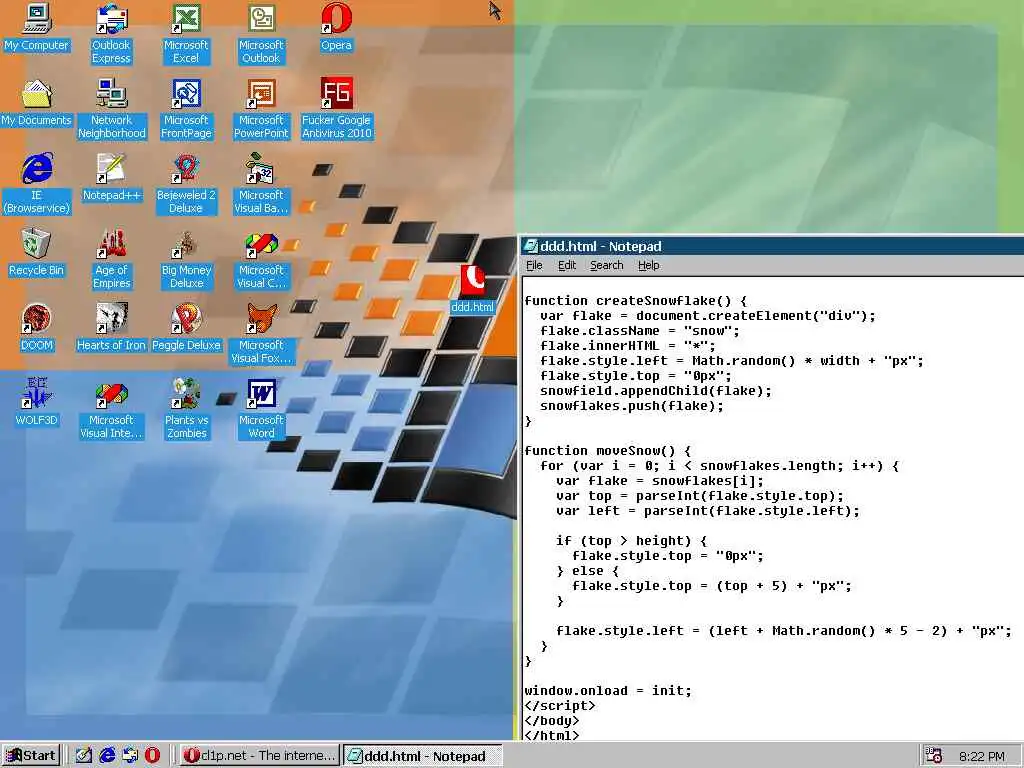The height and width of the screenshot is (768, 1024).
Task: Click the 'var left = parseInt(flake.style.left);' line
Action: coord(708,511)
